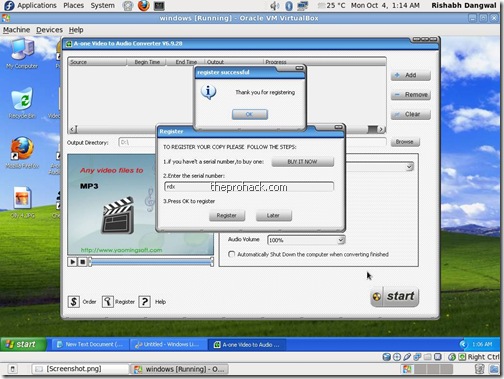Switch to Untitled Windows taskbar item

tap(167, 344)
